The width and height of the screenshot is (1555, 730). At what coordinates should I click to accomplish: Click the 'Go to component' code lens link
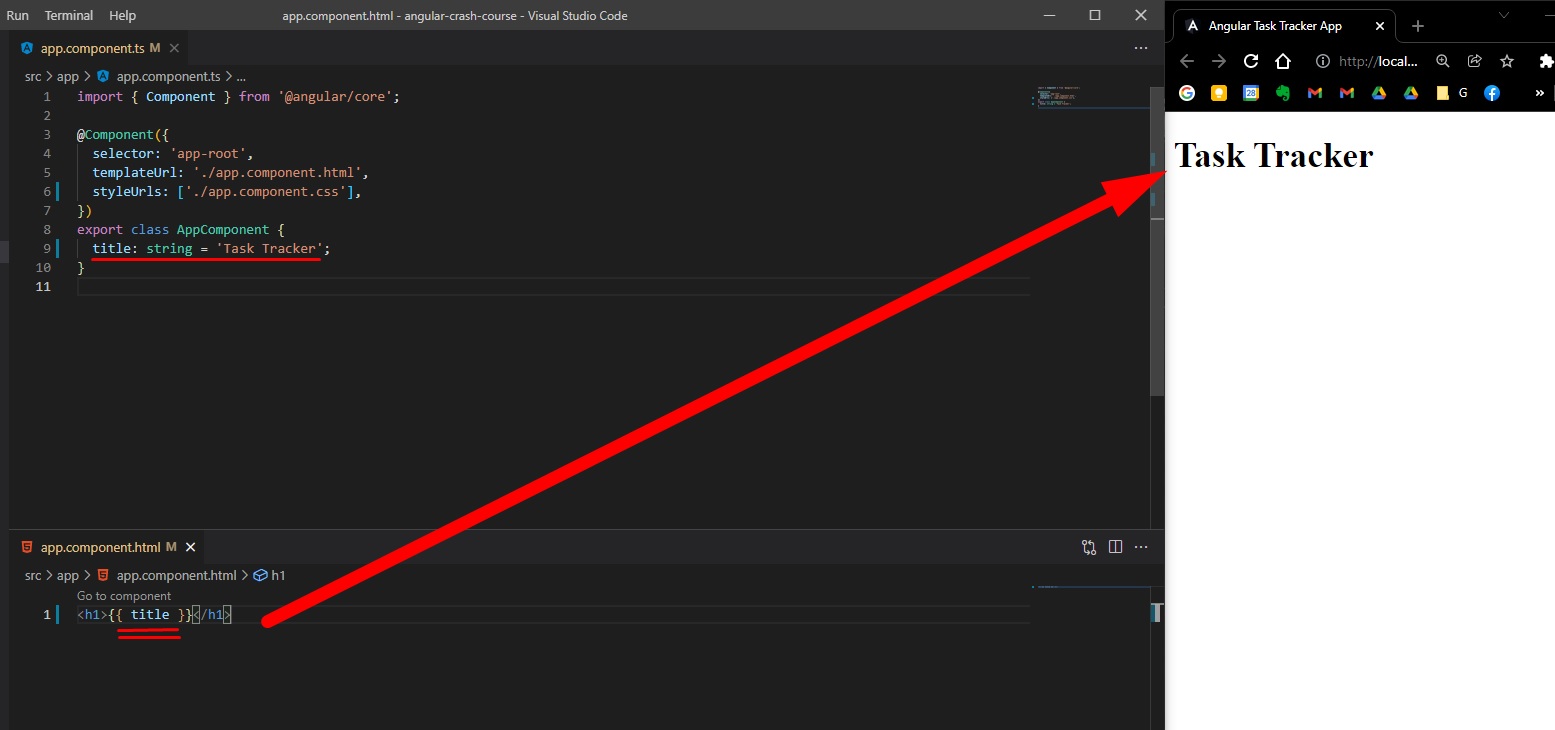click(x=124, y=596)
